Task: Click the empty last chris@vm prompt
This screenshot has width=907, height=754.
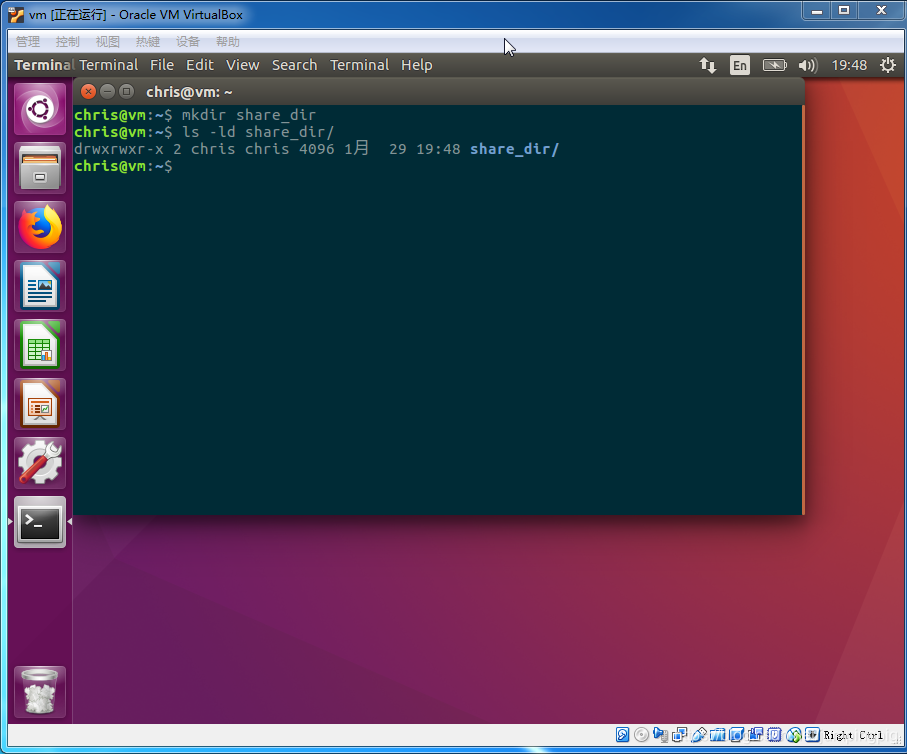Action: tap(123, 166)
